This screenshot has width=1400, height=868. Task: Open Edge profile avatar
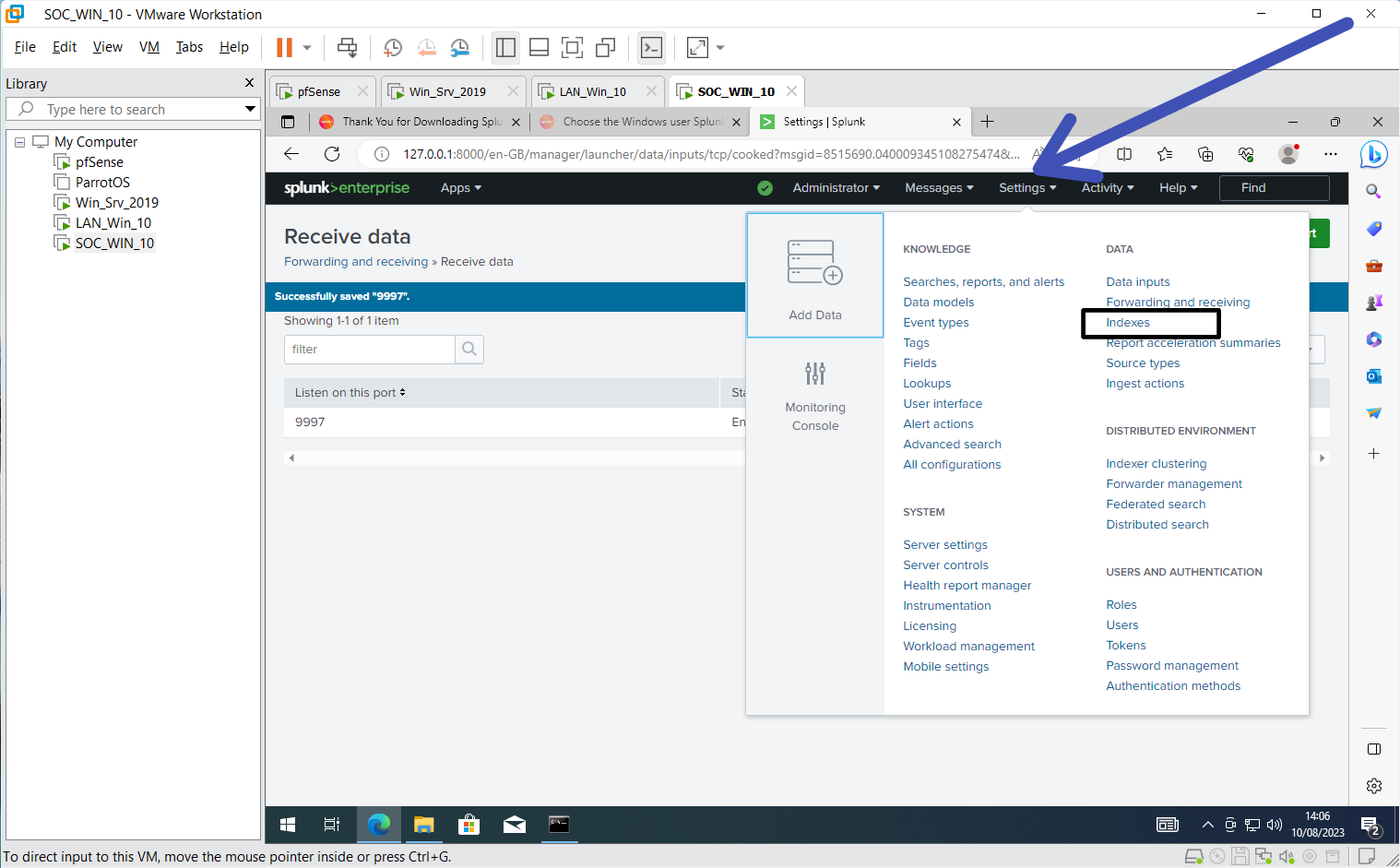pyautogui.click(x=1288, y=154)
